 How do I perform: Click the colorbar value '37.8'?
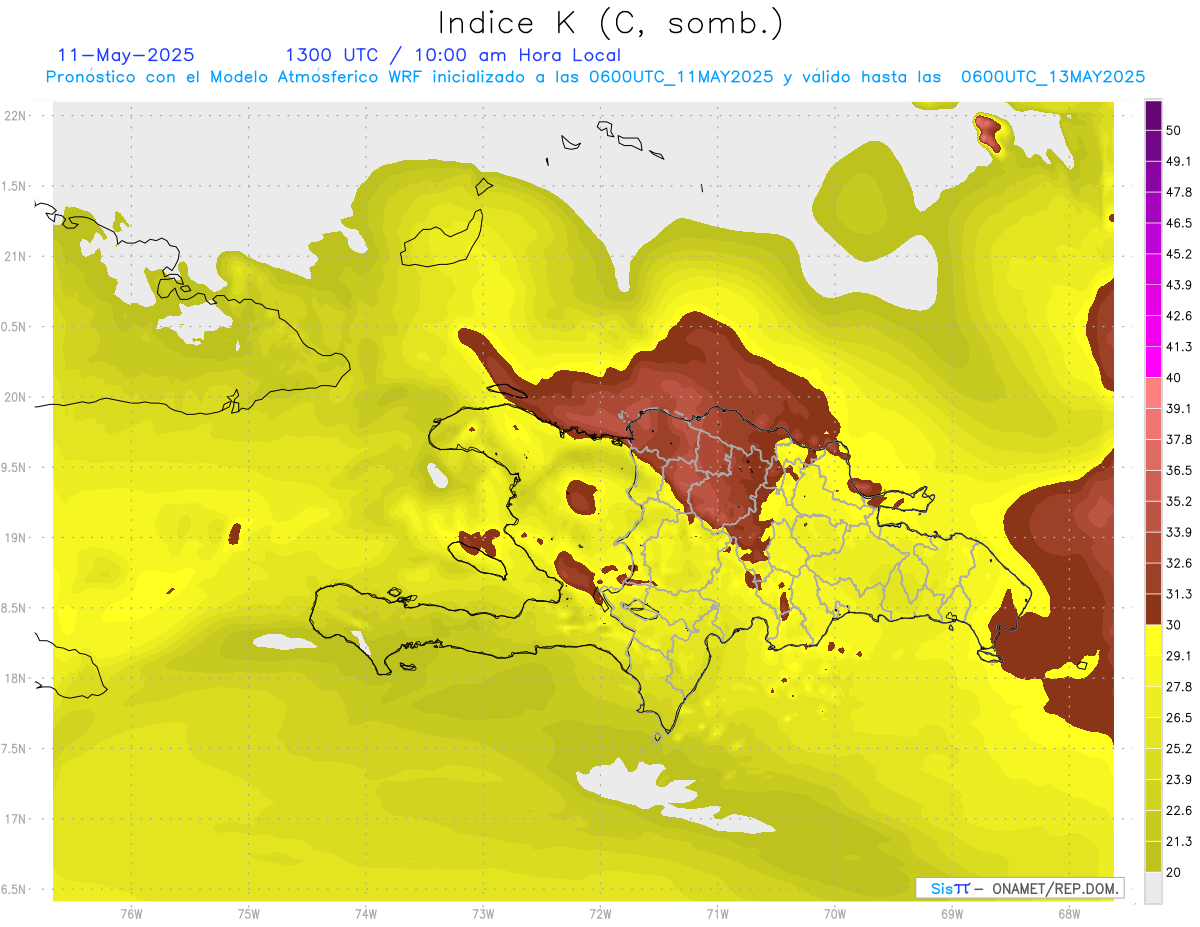[x=1179, y=440]
